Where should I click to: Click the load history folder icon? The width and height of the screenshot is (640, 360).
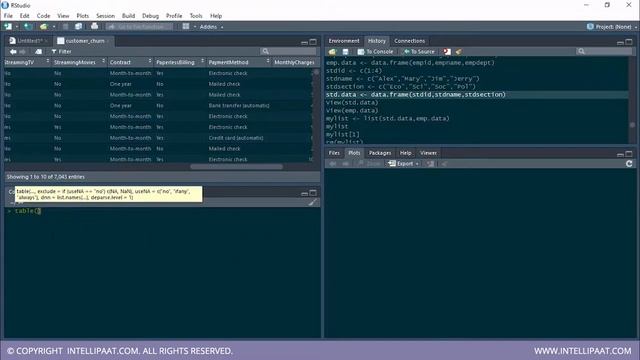[332, 51]
